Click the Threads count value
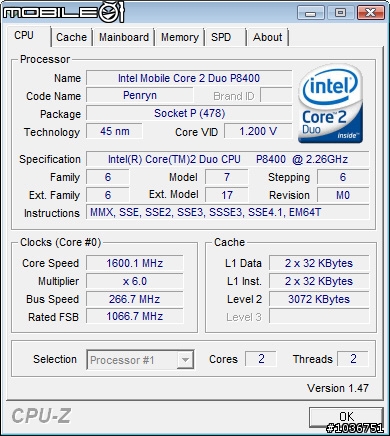390x436 pixels. pos(353,359)
